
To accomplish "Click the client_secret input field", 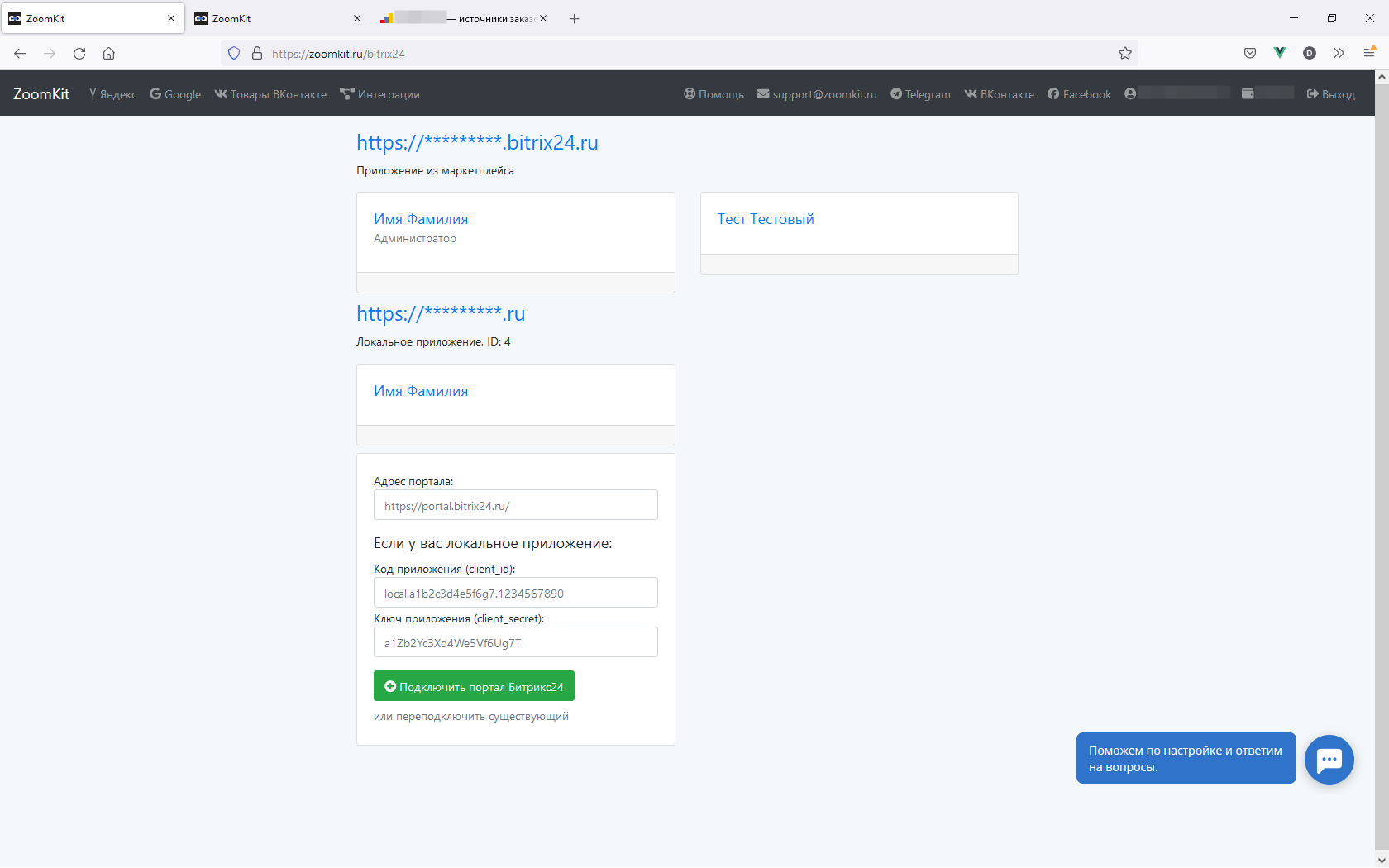I will (516, 642).
